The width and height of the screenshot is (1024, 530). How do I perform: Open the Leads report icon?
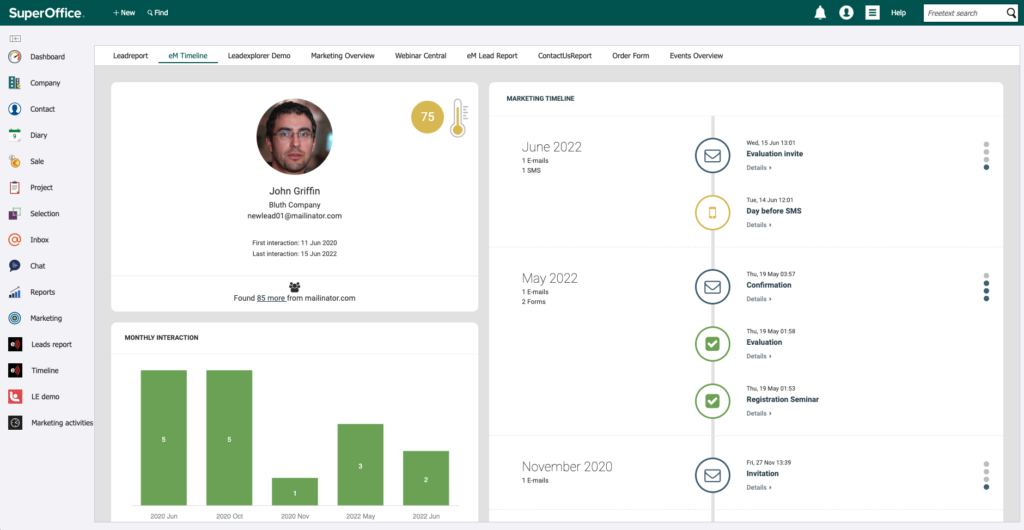click(x=15, y=344)
